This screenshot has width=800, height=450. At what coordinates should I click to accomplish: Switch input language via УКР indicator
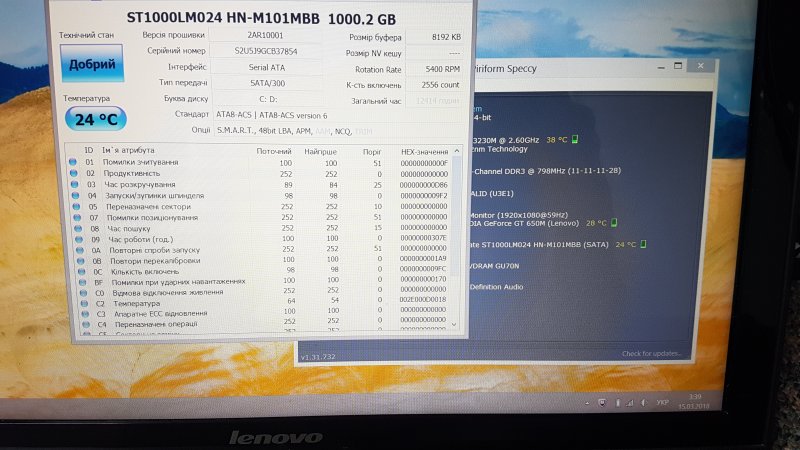click(x=661, y=402)
